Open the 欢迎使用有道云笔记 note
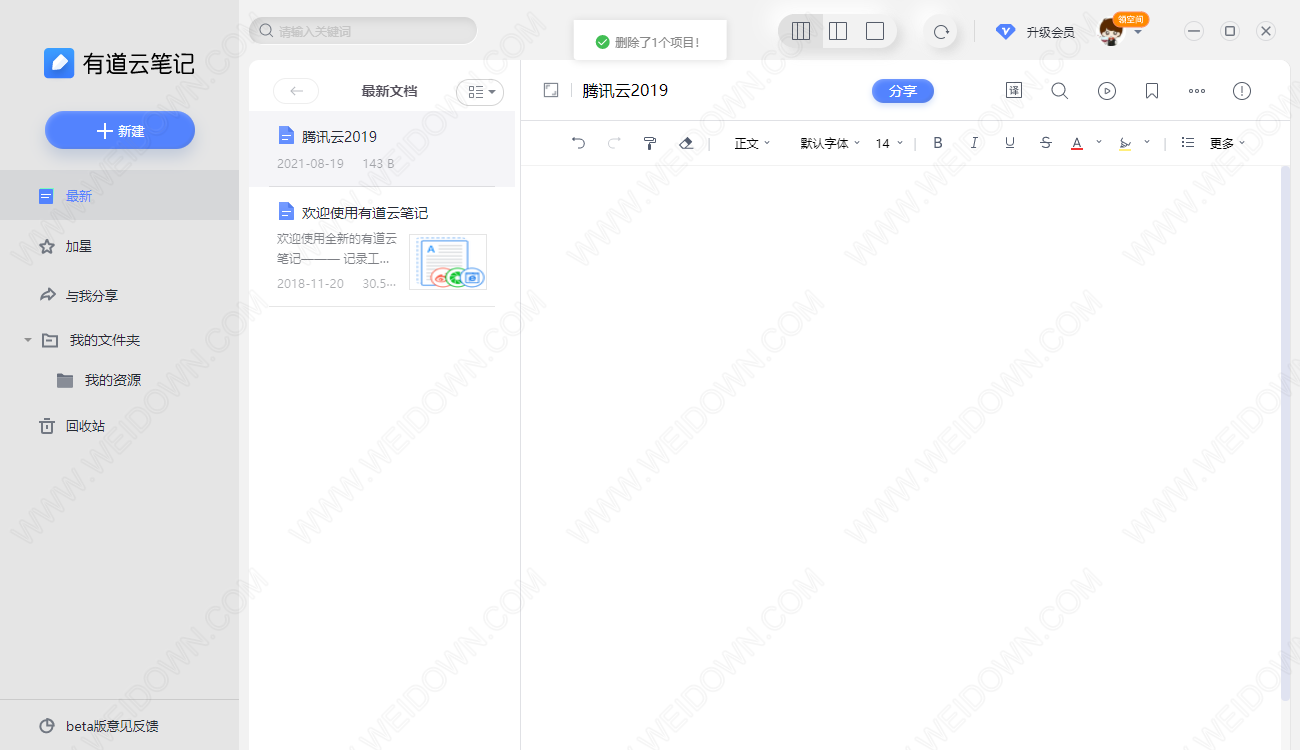Image resolution: width=1300 pixels, height=750 pixels. click(382, 248)
